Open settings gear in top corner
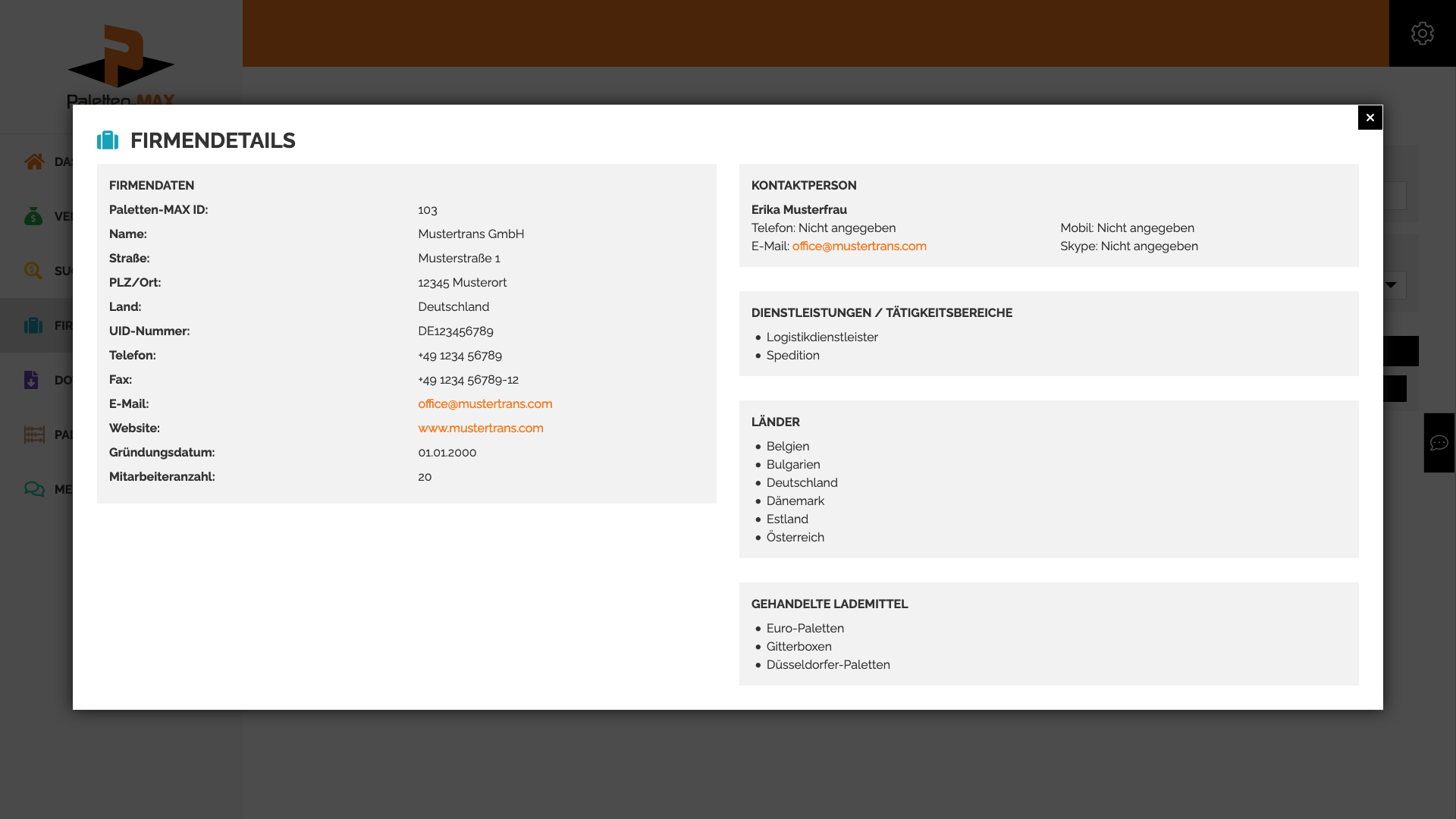This screenshot has width=1456, height=819. [1422, 33]
